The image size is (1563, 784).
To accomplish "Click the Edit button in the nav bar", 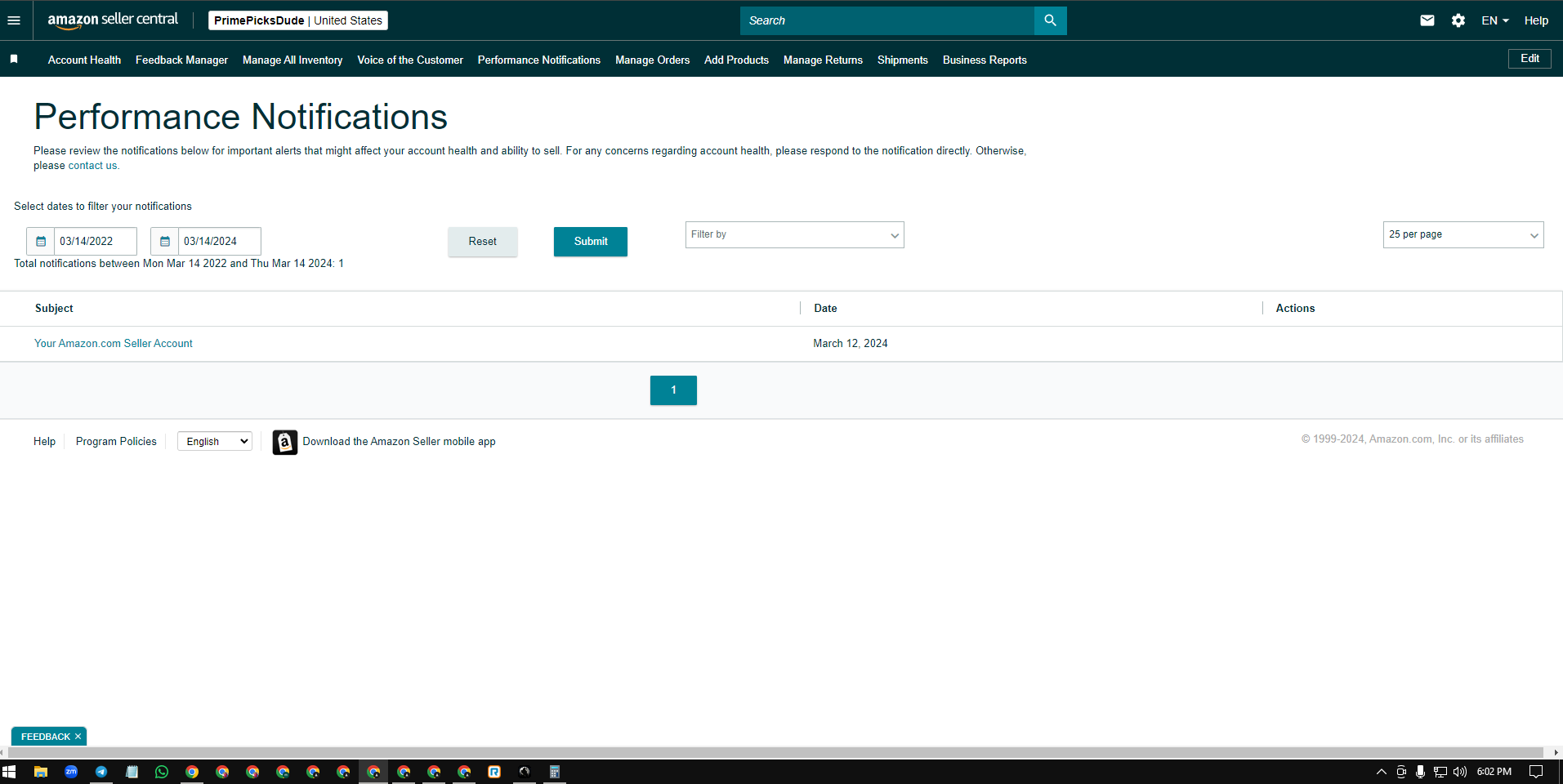I will (x=1530, y=59).
